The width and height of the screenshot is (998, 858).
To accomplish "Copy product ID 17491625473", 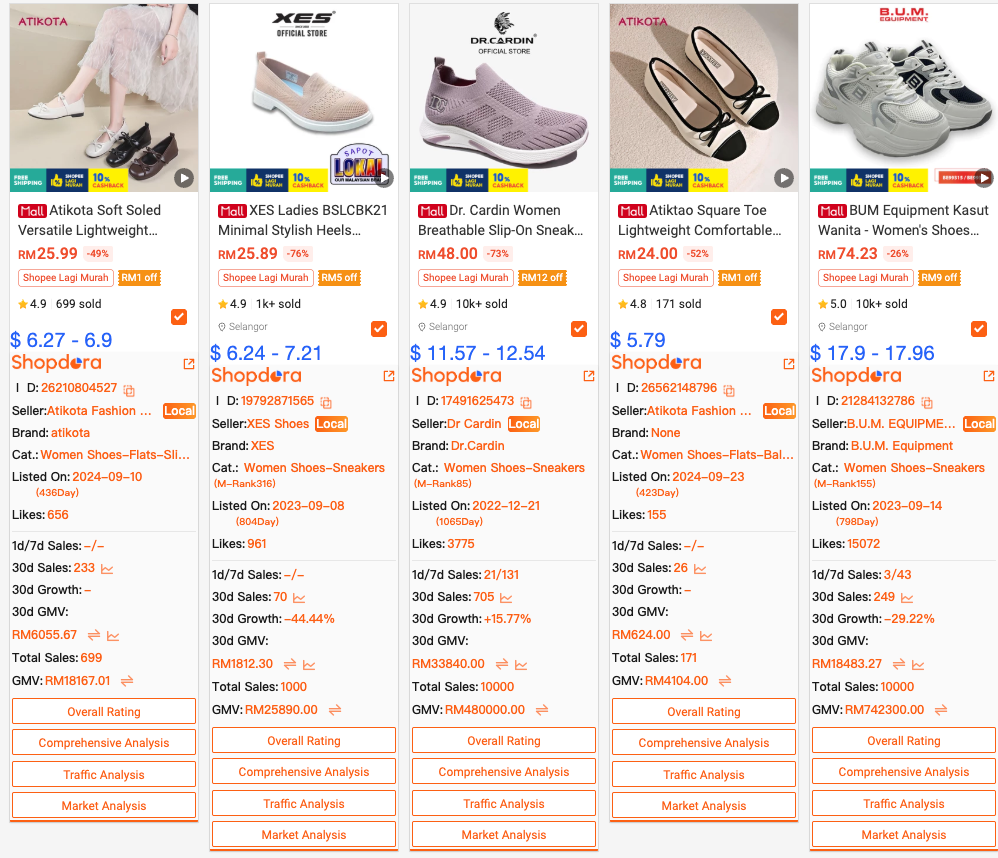I will tap(526, 402).
